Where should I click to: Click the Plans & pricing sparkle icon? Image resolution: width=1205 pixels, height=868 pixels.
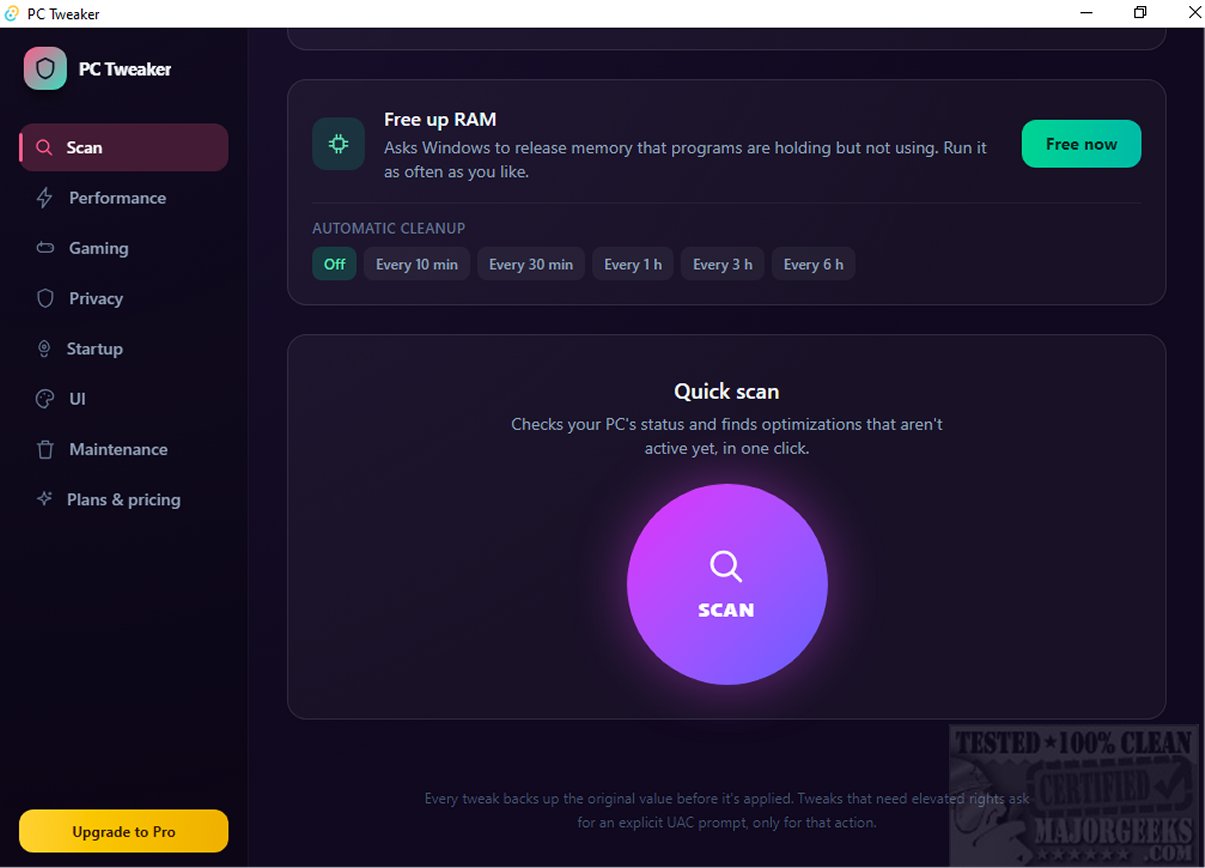(x=44, y=499)
